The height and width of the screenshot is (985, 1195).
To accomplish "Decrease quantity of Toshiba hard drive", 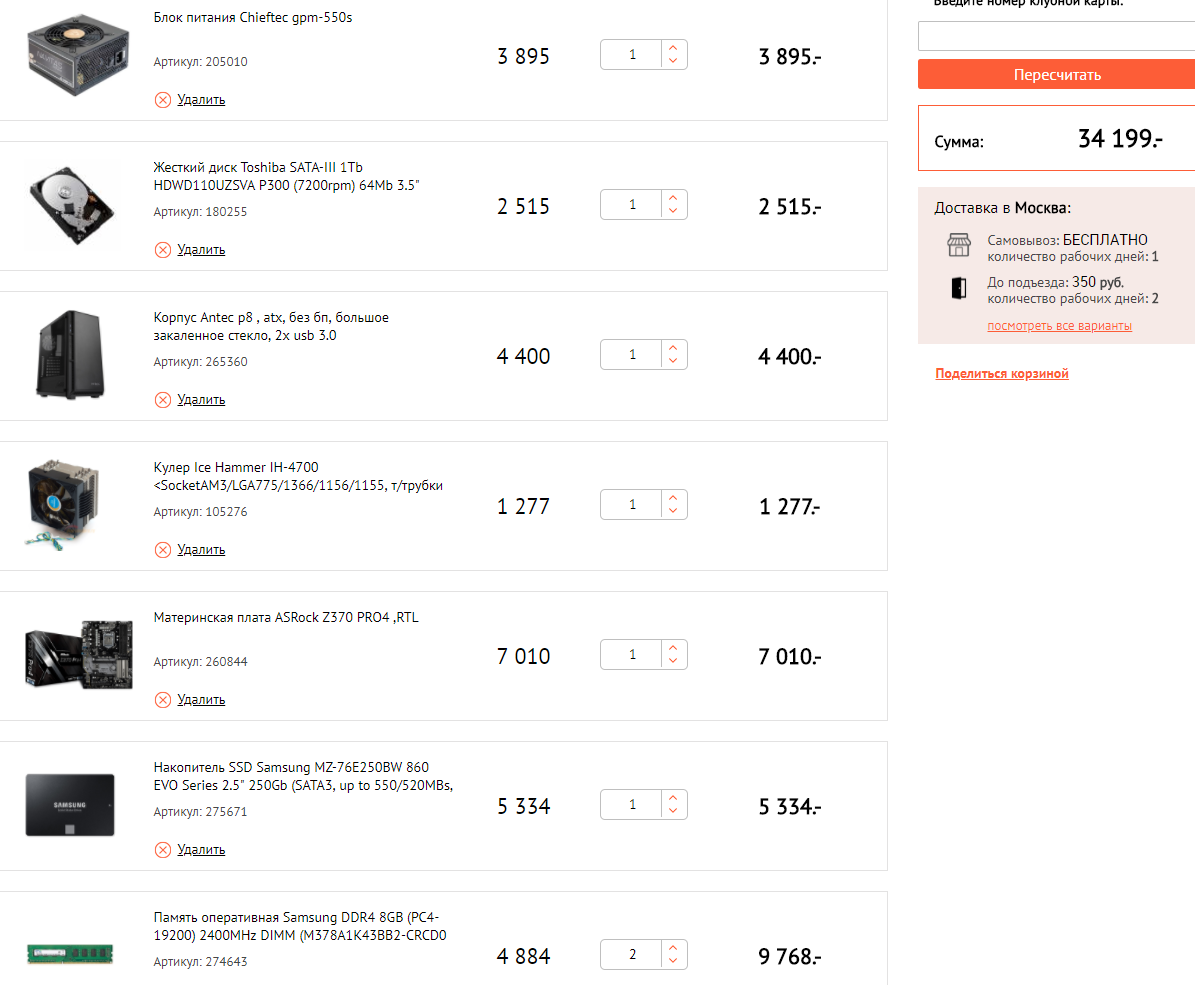I will 673,211.
